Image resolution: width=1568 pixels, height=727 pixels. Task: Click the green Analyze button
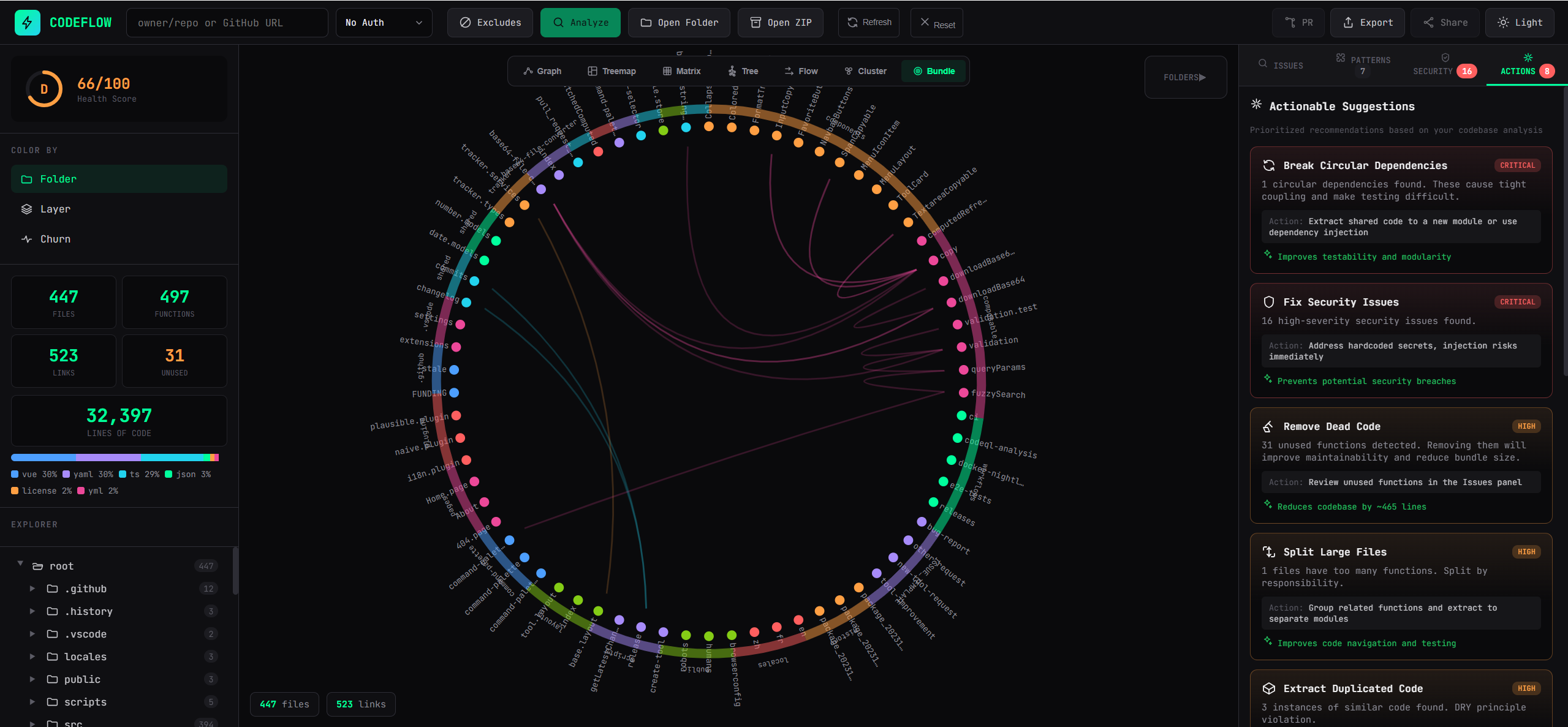pos(580,23)
